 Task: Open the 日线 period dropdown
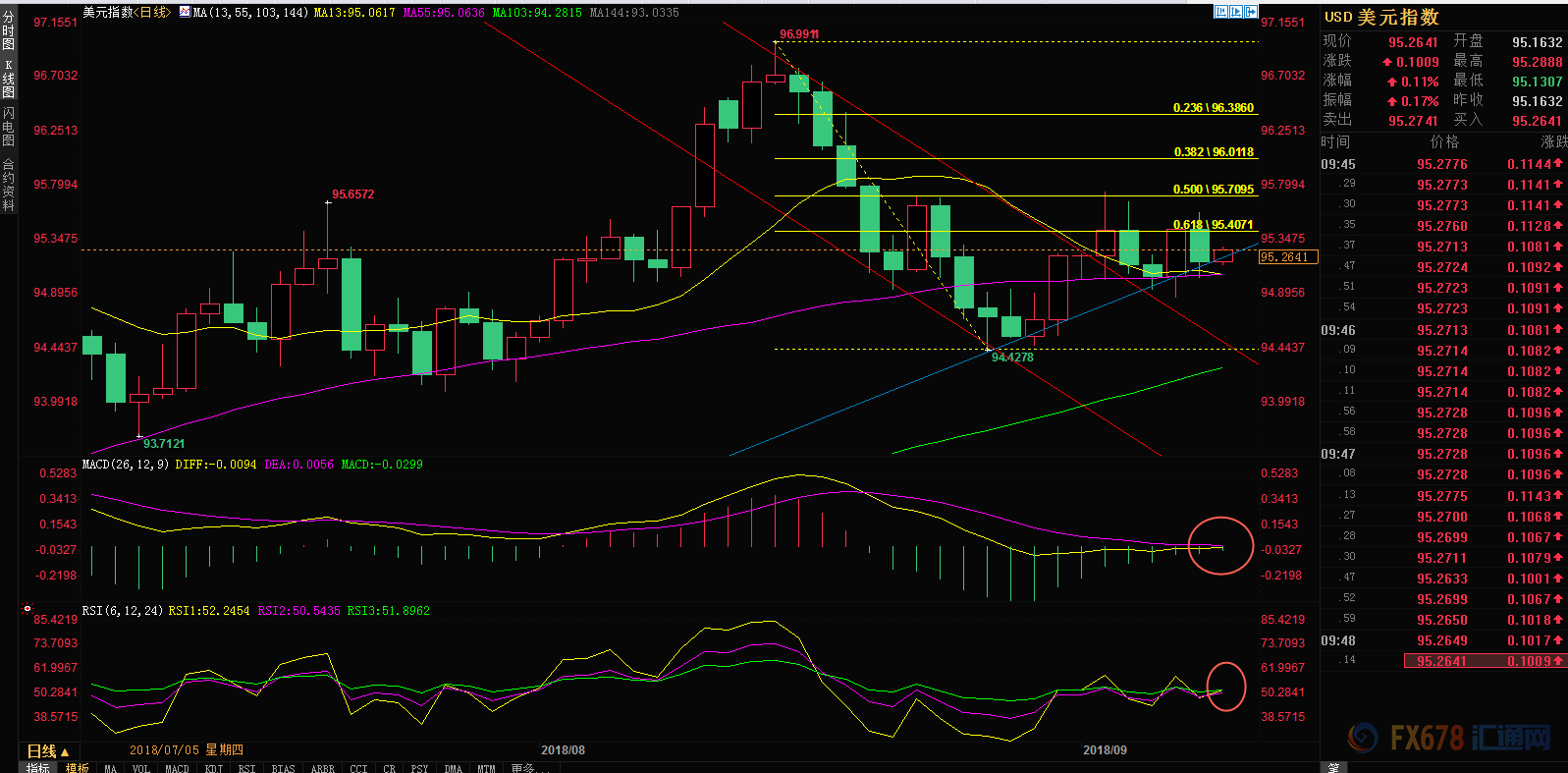[48, 750]
